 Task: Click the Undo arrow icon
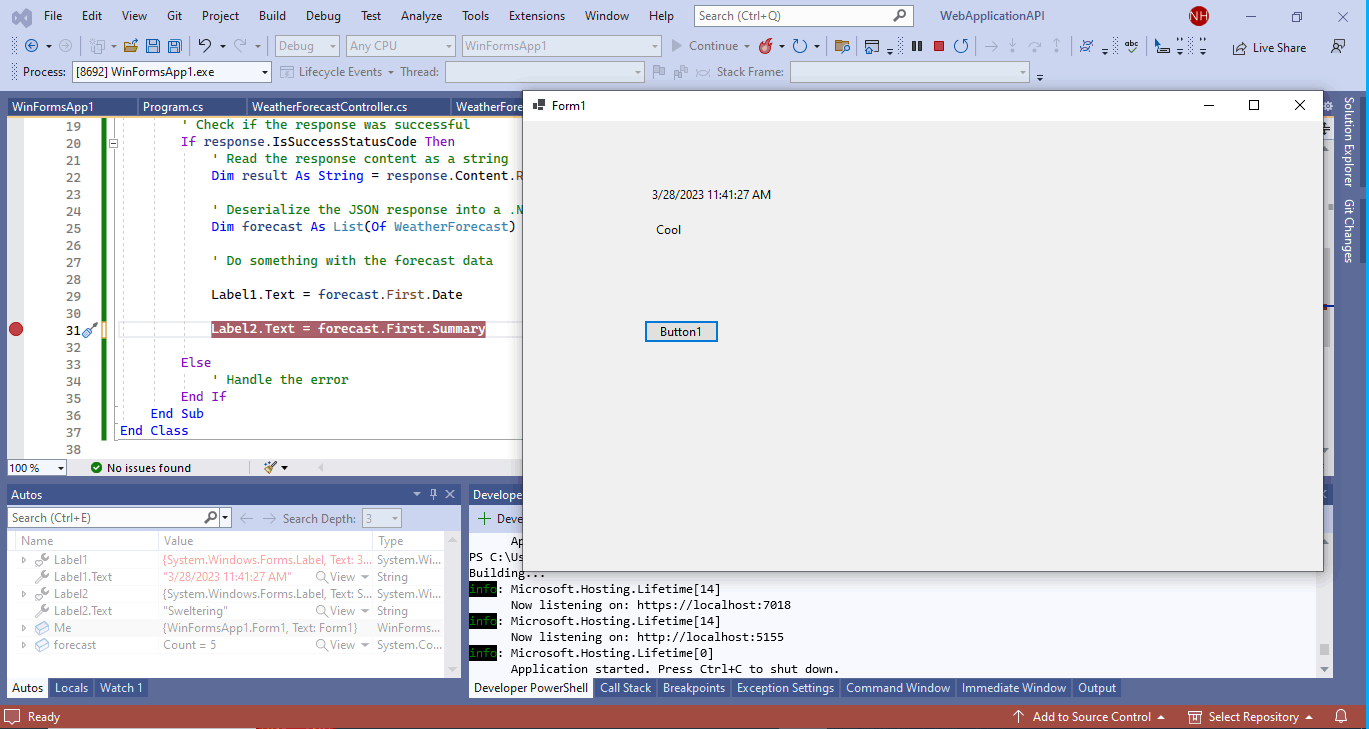tap(204, 46)
